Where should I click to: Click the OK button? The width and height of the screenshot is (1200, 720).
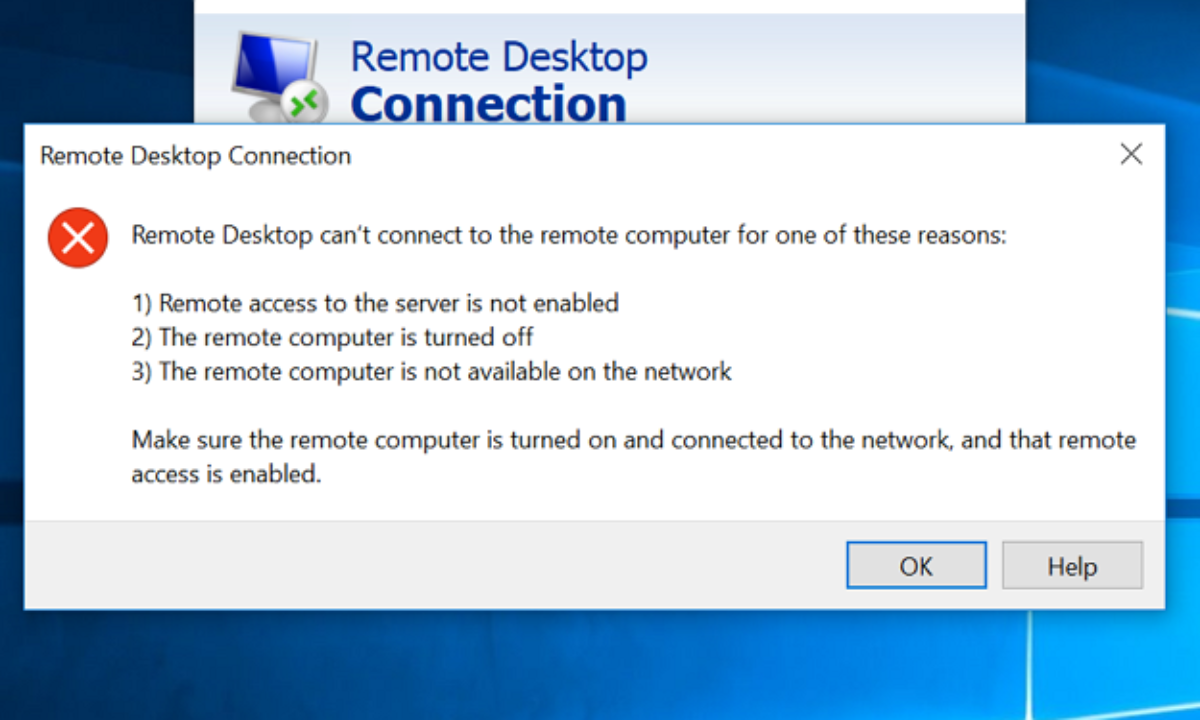(x=916, y=566)
